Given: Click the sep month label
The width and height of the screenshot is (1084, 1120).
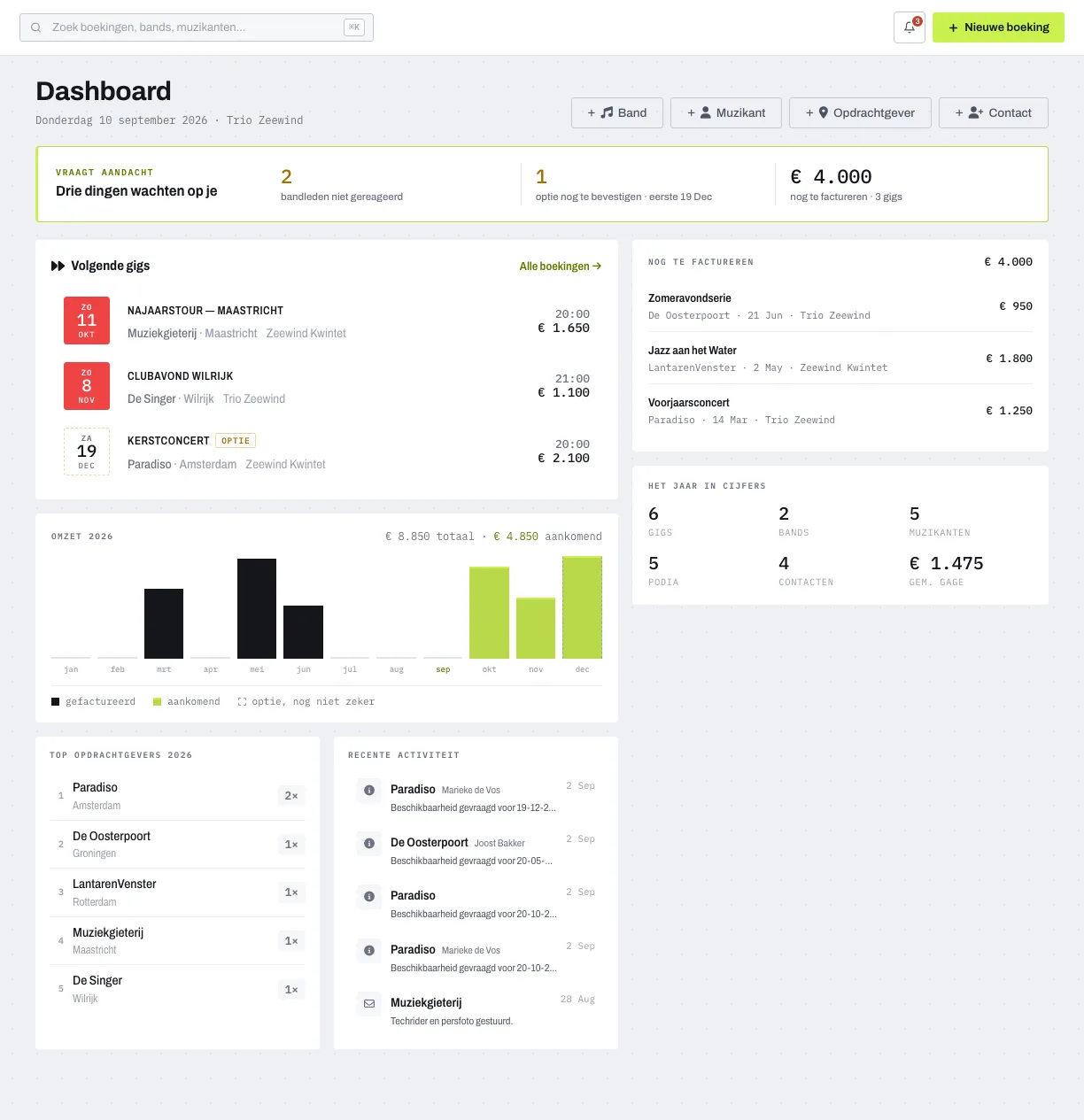Looking at the screenshot, I should (443, 669).
